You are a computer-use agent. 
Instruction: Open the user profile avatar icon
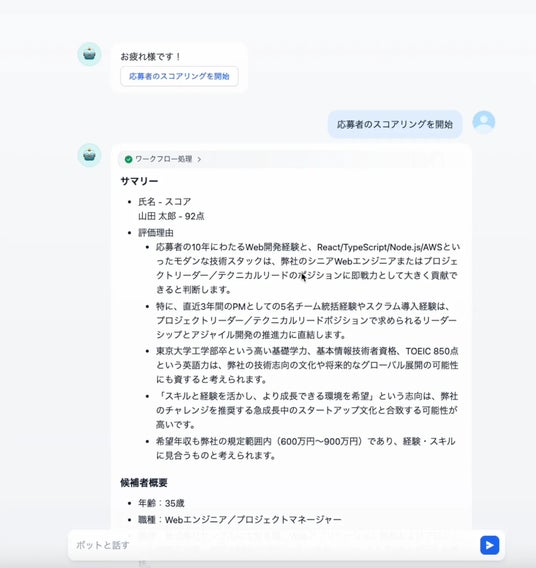(x=483, y=122)
